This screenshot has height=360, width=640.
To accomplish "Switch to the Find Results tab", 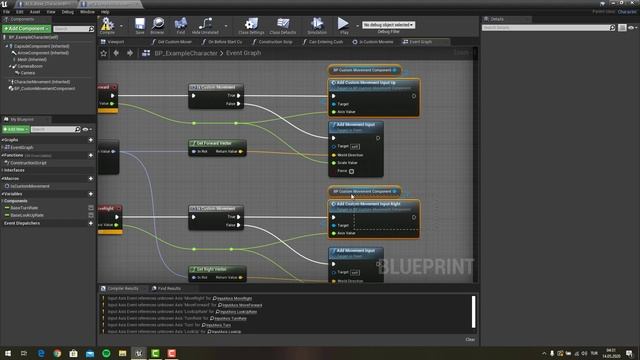I will (x=166, y=289).
